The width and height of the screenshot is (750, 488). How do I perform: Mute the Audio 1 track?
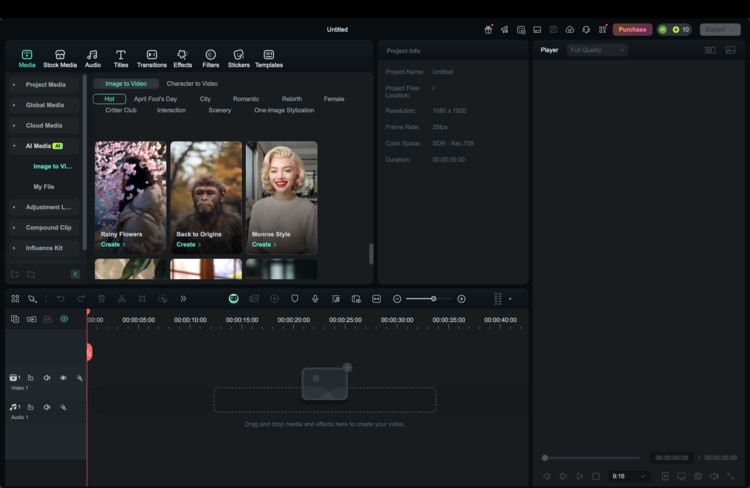[47, 407]
